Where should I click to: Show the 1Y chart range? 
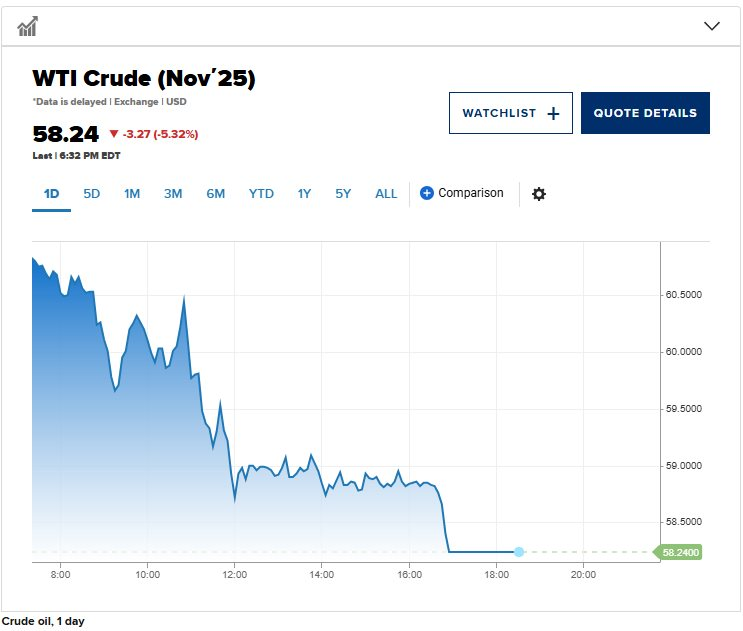click(x=304, y=194)
